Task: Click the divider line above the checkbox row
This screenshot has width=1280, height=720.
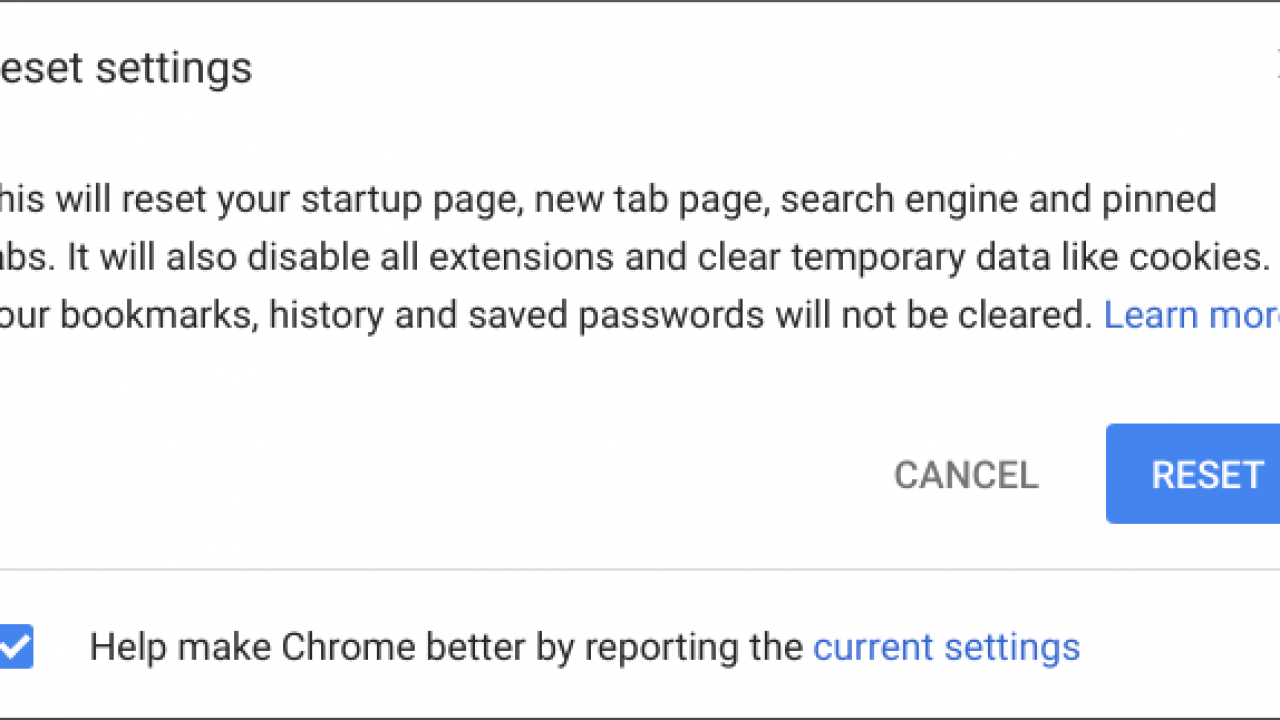Action: pos(640,570)
